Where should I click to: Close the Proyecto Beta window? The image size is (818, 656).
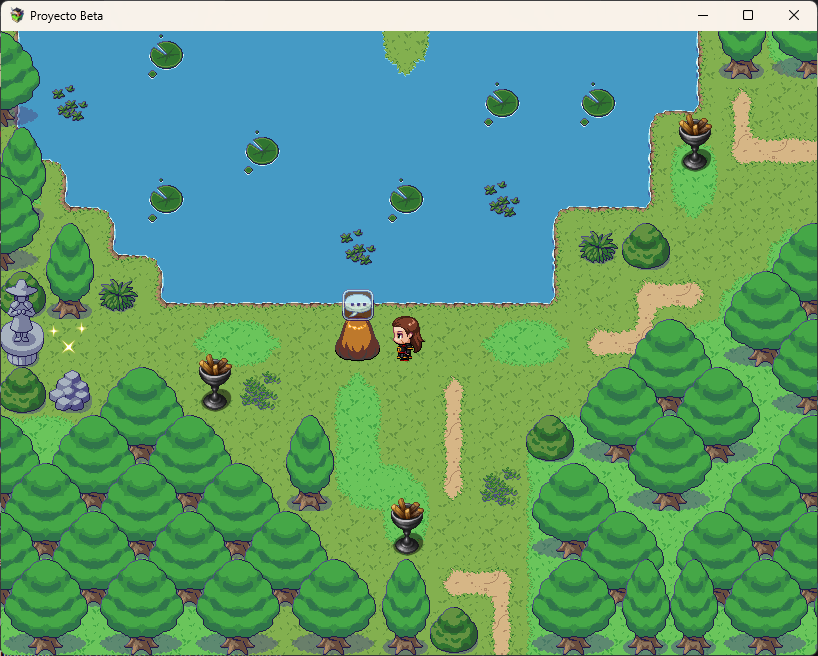tap(793, 15)
